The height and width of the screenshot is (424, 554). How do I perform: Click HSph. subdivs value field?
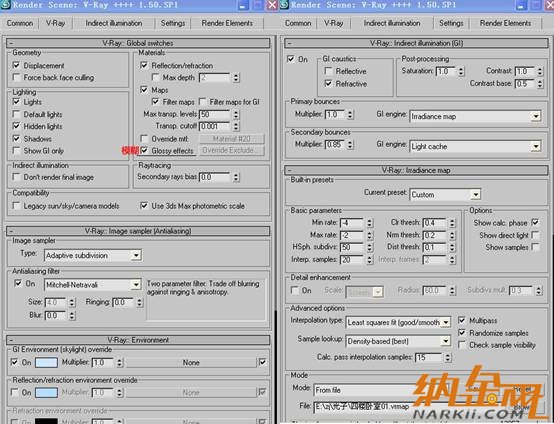(x=352, y=247)
